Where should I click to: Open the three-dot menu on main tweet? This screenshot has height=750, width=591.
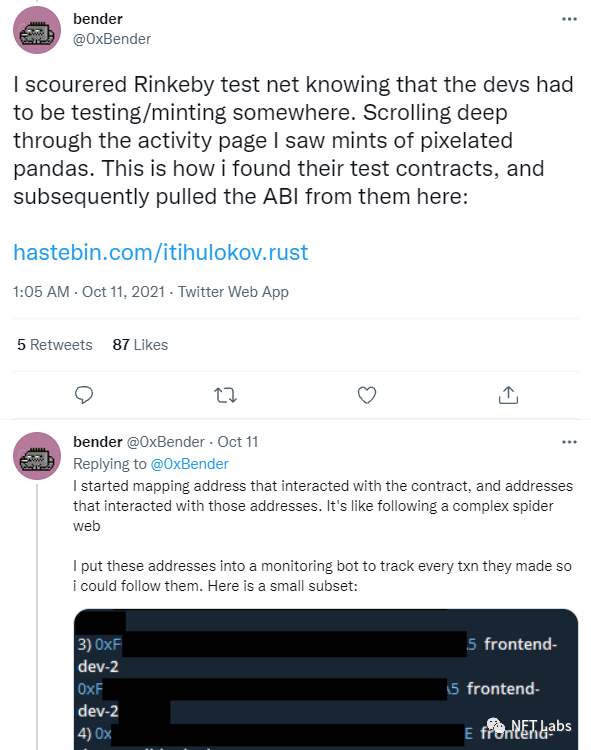(569, 19)
